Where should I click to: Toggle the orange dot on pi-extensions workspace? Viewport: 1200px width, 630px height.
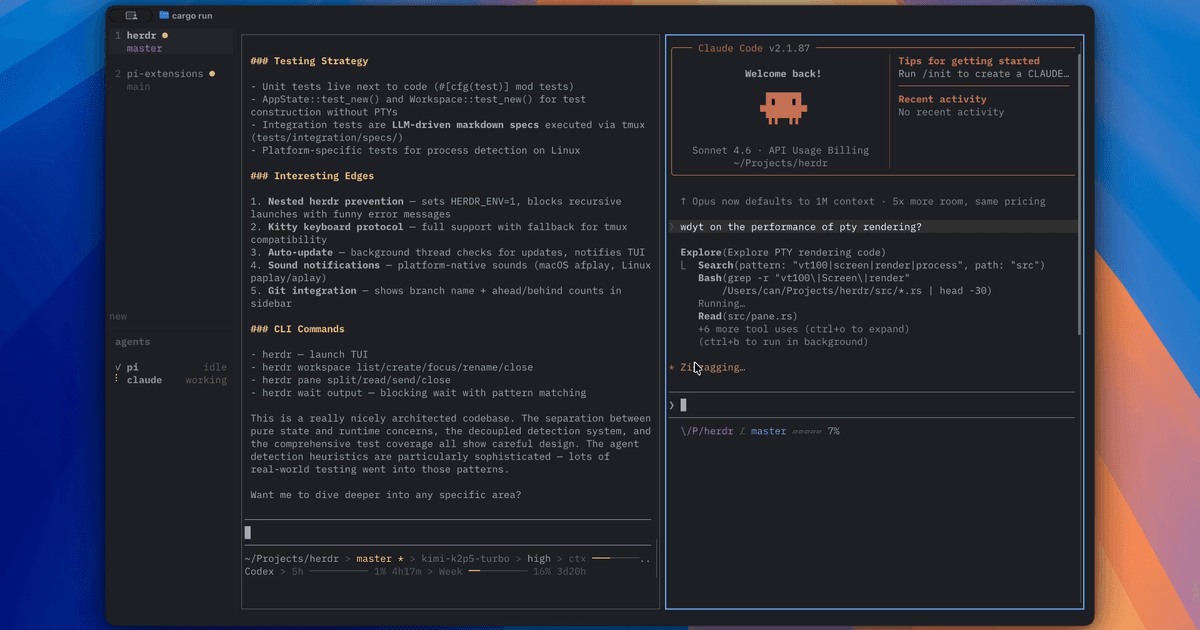pyautogui.click(x=212, y=73)
